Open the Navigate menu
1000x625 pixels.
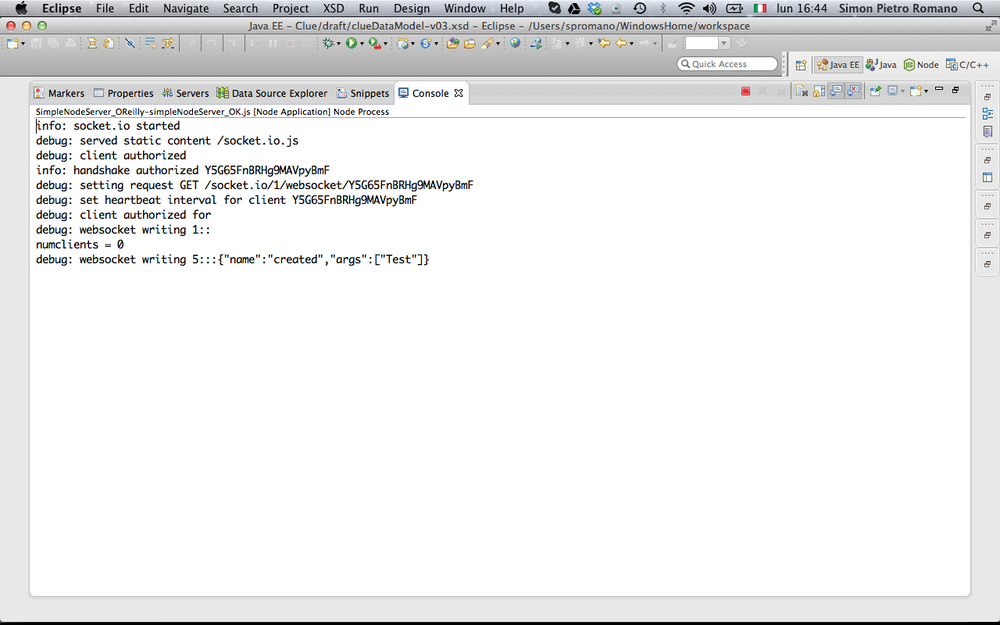pos(185,8)
